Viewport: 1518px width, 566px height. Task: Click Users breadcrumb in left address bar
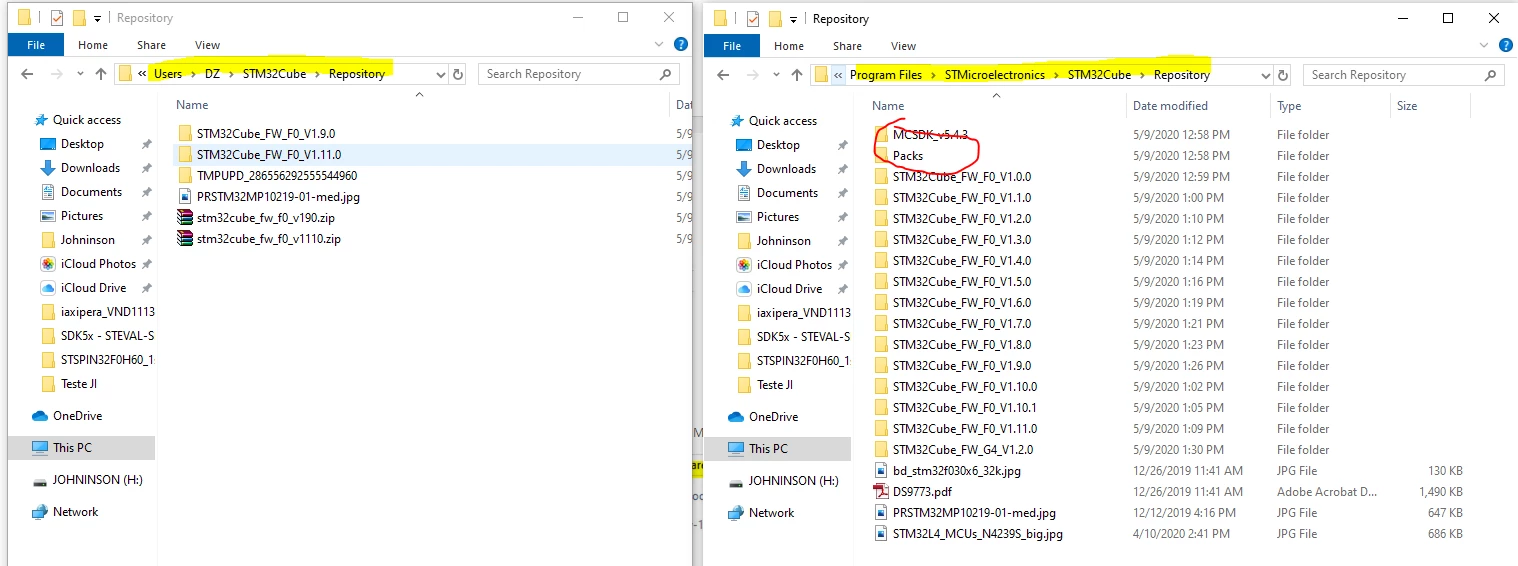coord(168,74)
